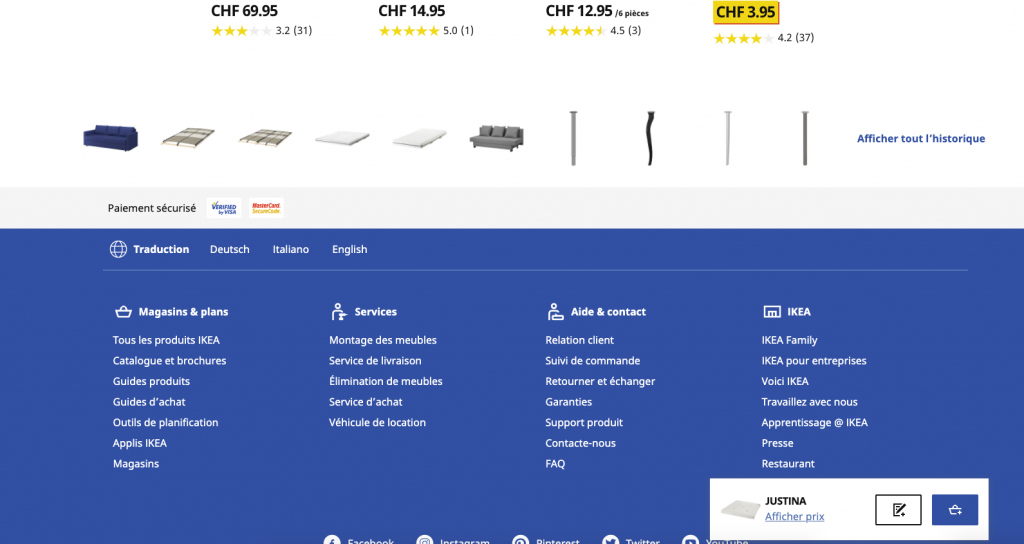Click Afficher tout l'historique link
Screen dimensions: 1024x544
[x=920, y=138]
